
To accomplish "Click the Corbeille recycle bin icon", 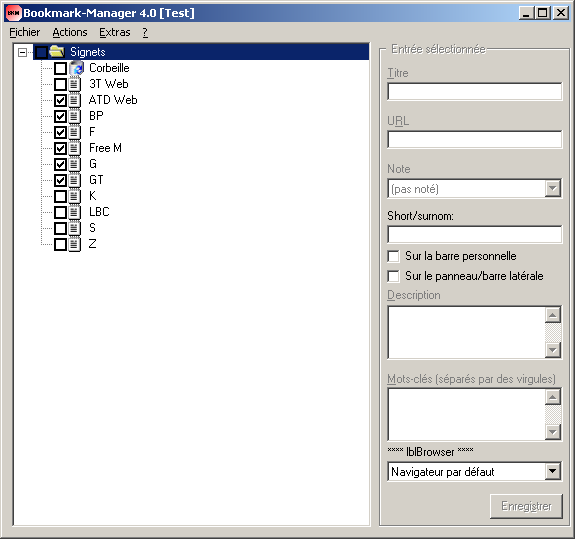I will [76, 68].
